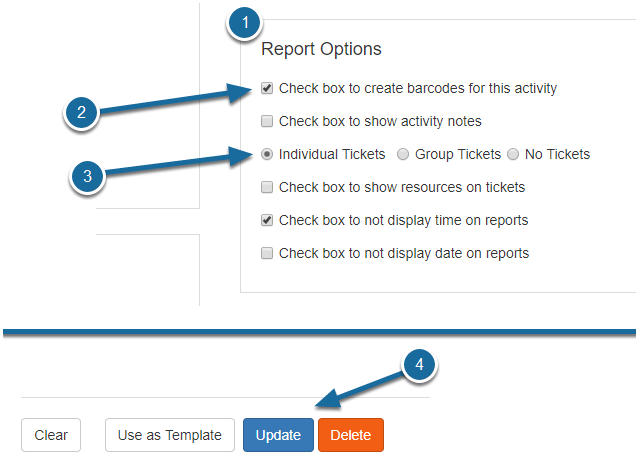Click the Clear button

tap(51, 435)
